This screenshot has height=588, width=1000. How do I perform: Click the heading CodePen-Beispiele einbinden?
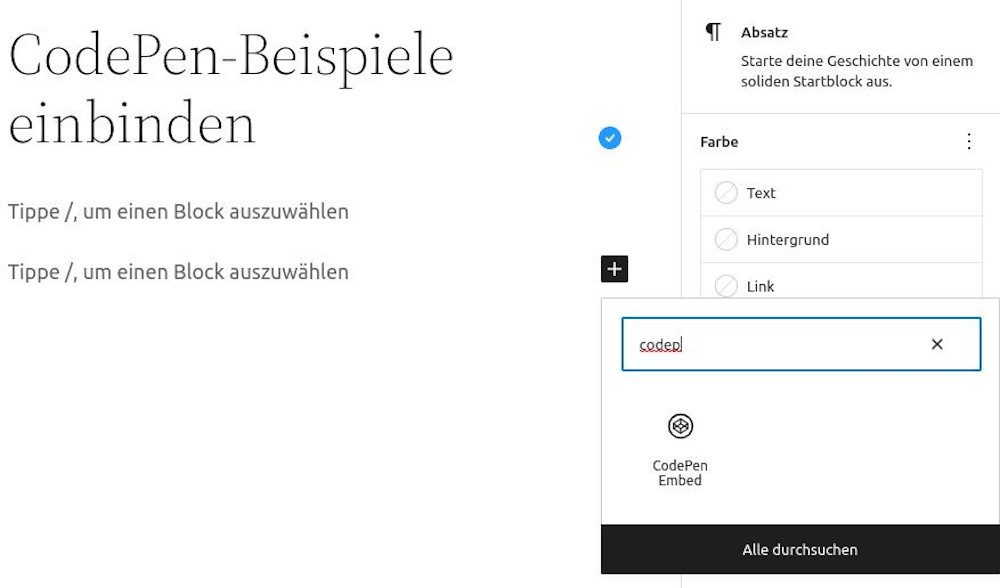point(230,88)
